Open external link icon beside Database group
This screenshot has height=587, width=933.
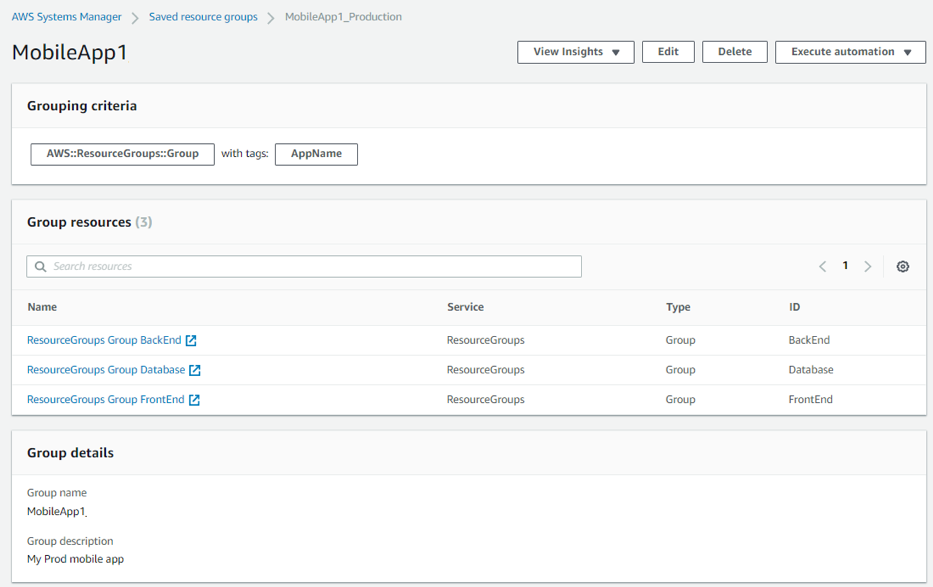[x=195, y=370]
